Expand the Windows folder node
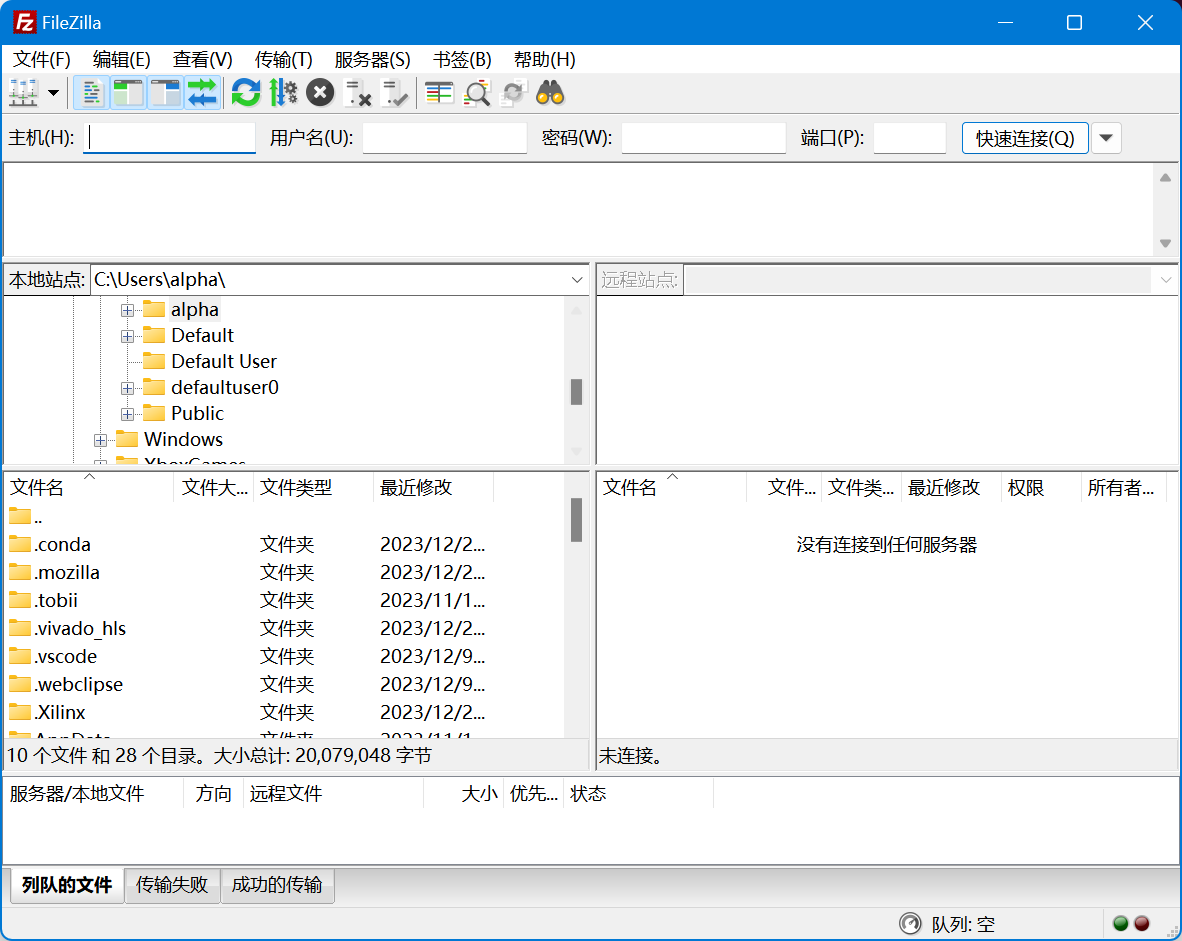The width and height of the screenshot is (1182, 941). click(100, 440)
